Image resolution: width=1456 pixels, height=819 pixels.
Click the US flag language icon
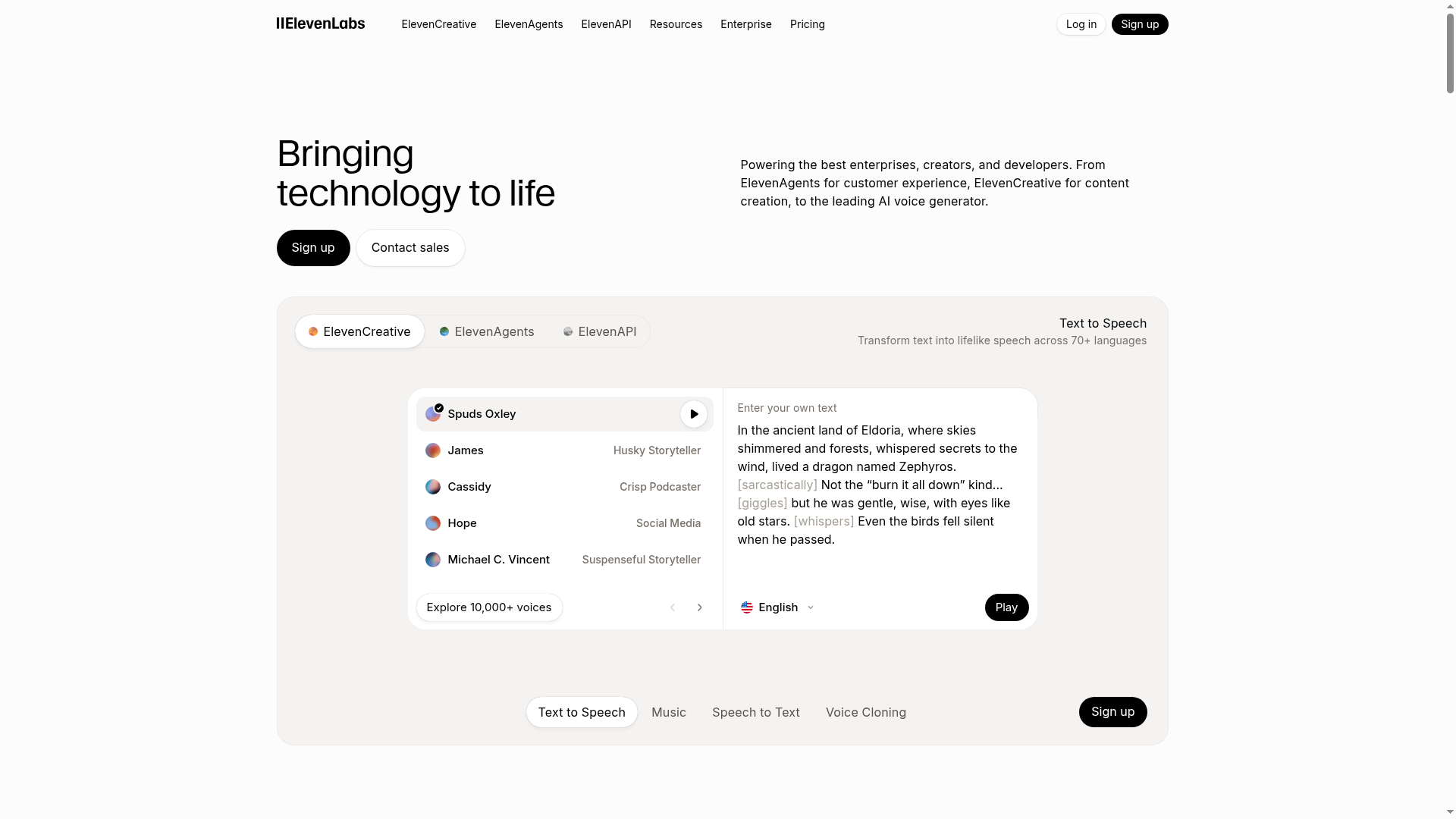point(747,607)
